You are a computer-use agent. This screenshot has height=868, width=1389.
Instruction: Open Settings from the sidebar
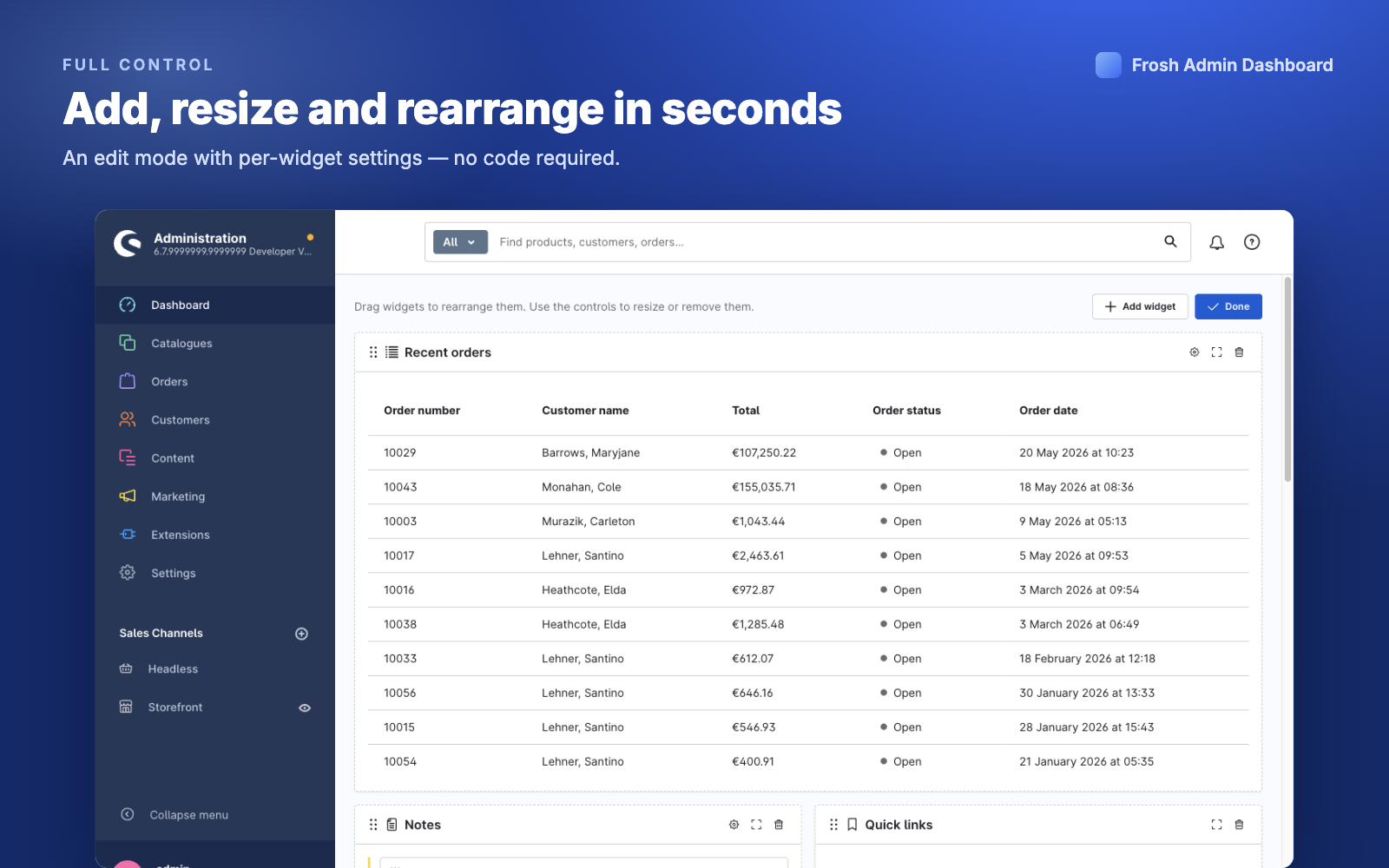(215, 572)
